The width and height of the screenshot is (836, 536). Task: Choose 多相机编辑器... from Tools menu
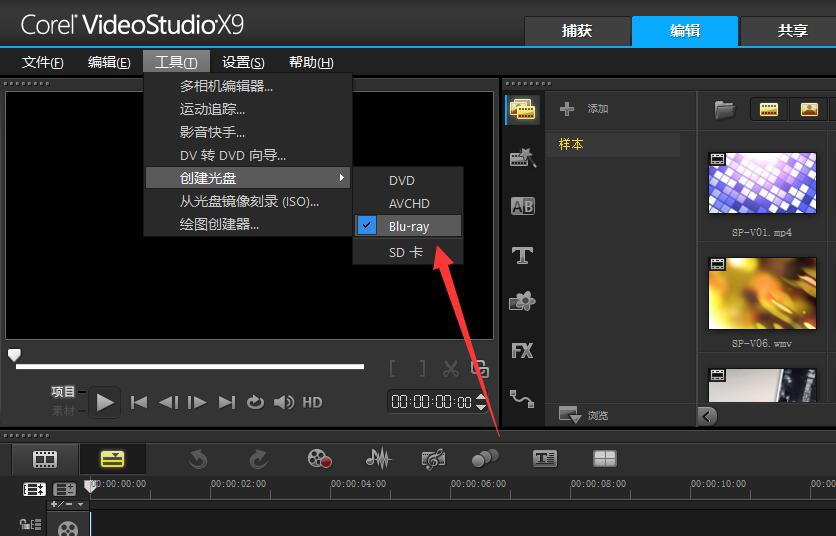[x=248, y=86]
